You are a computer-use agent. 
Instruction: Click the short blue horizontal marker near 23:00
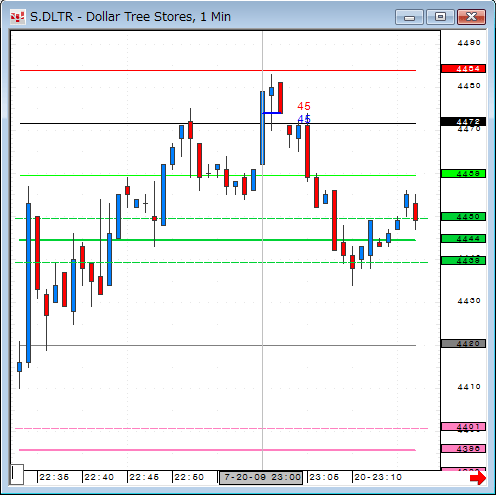point(272,113)
